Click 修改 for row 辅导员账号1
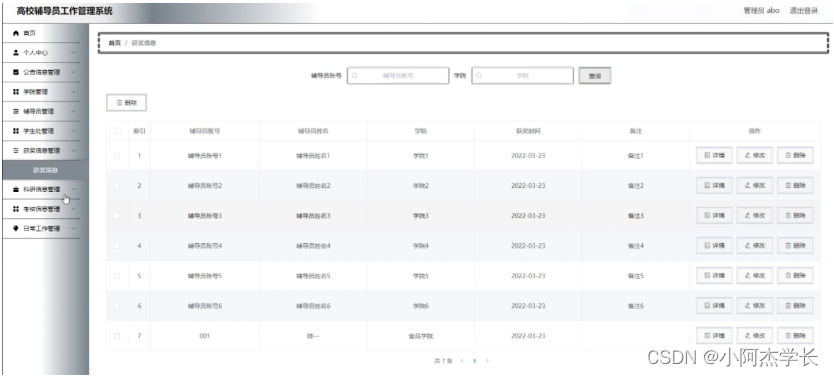Viewport: 834px width, 376px height. pos(755,156)
